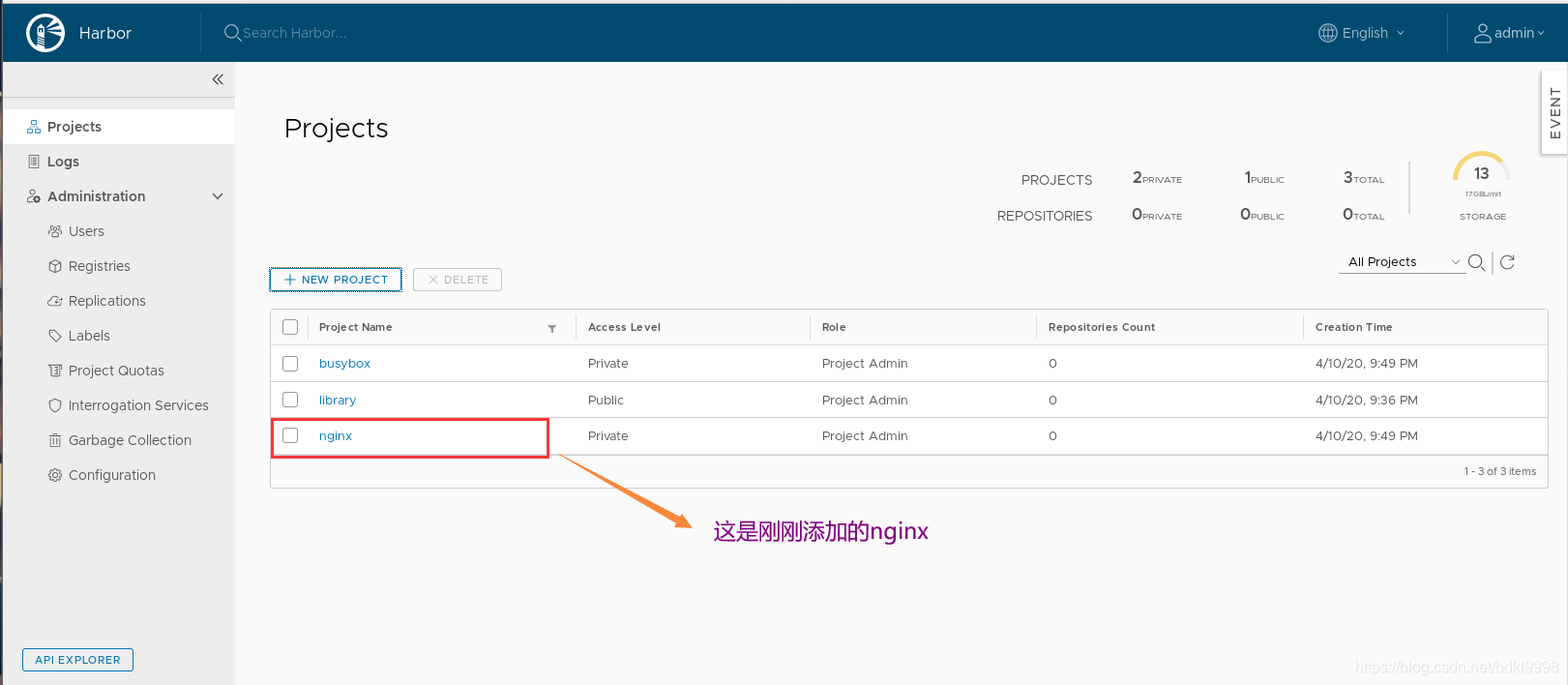The height and width of the screenshot is (685, 1568).
Task: Click the Interrogation Services shield icon
Action: pyautogui.click(x=55, y=405)
